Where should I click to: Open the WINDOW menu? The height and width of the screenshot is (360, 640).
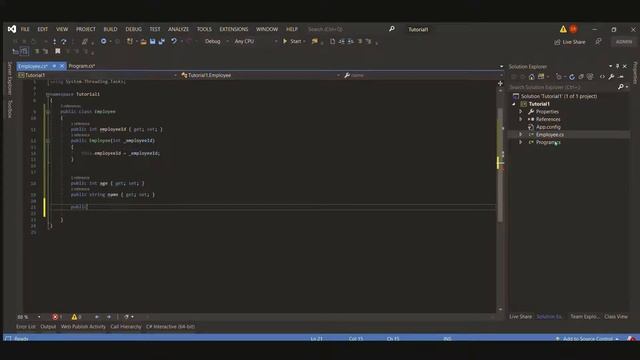point(267,29)
